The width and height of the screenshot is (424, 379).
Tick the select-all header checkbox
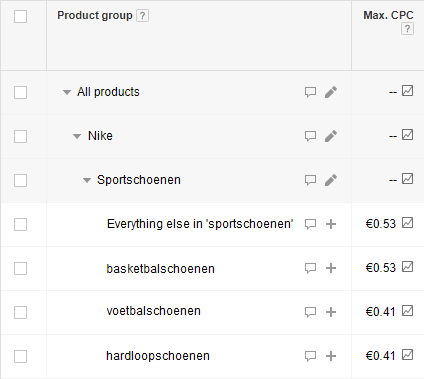(20, 16)
